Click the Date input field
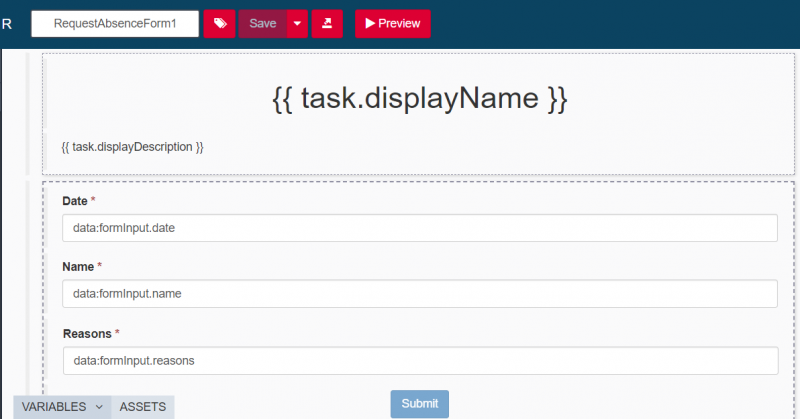Screen dimensions: 800x419 (419, 228)
